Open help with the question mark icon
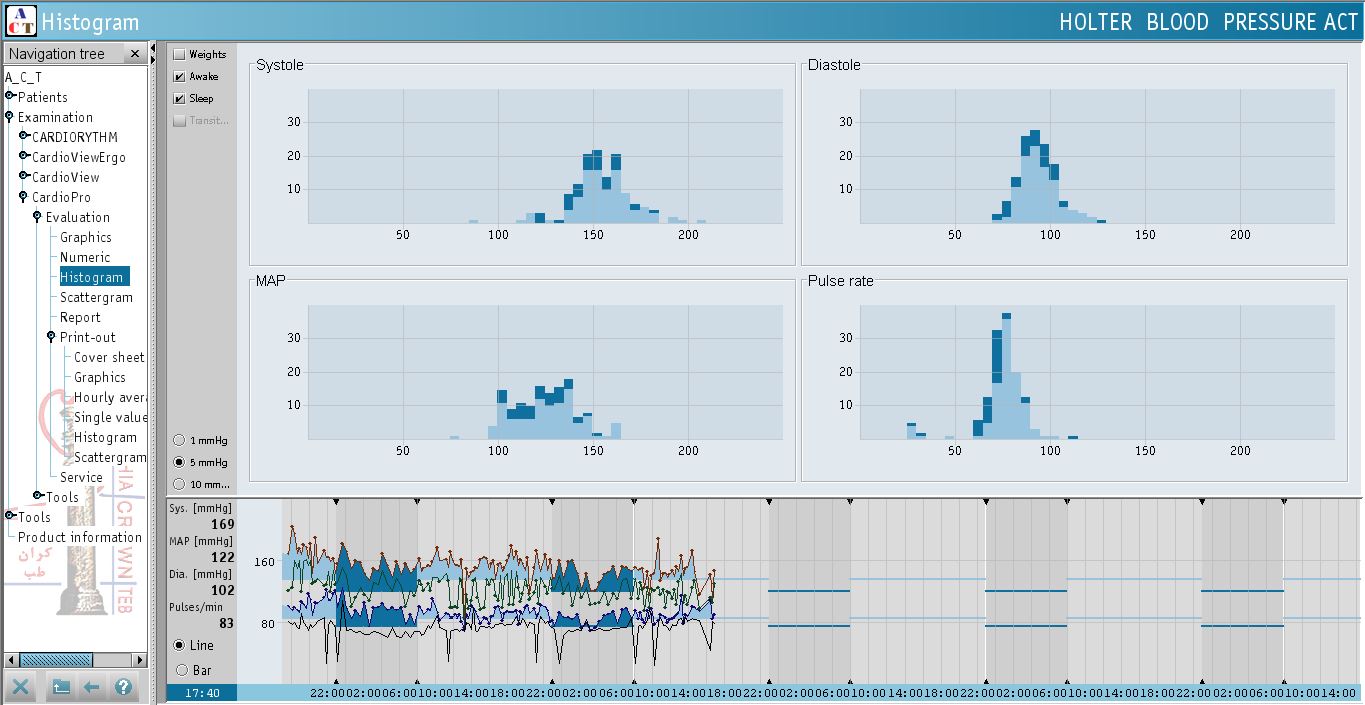The width and height of the screenshot is (1365, 705). (x=123, y=687)
